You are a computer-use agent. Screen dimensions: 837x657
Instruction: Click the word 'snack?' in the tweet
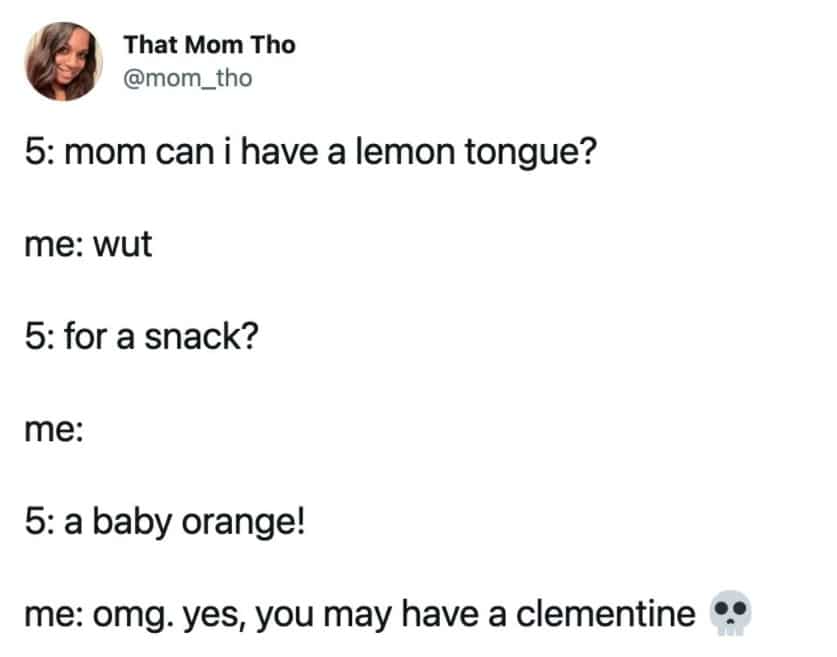point(201,337)
